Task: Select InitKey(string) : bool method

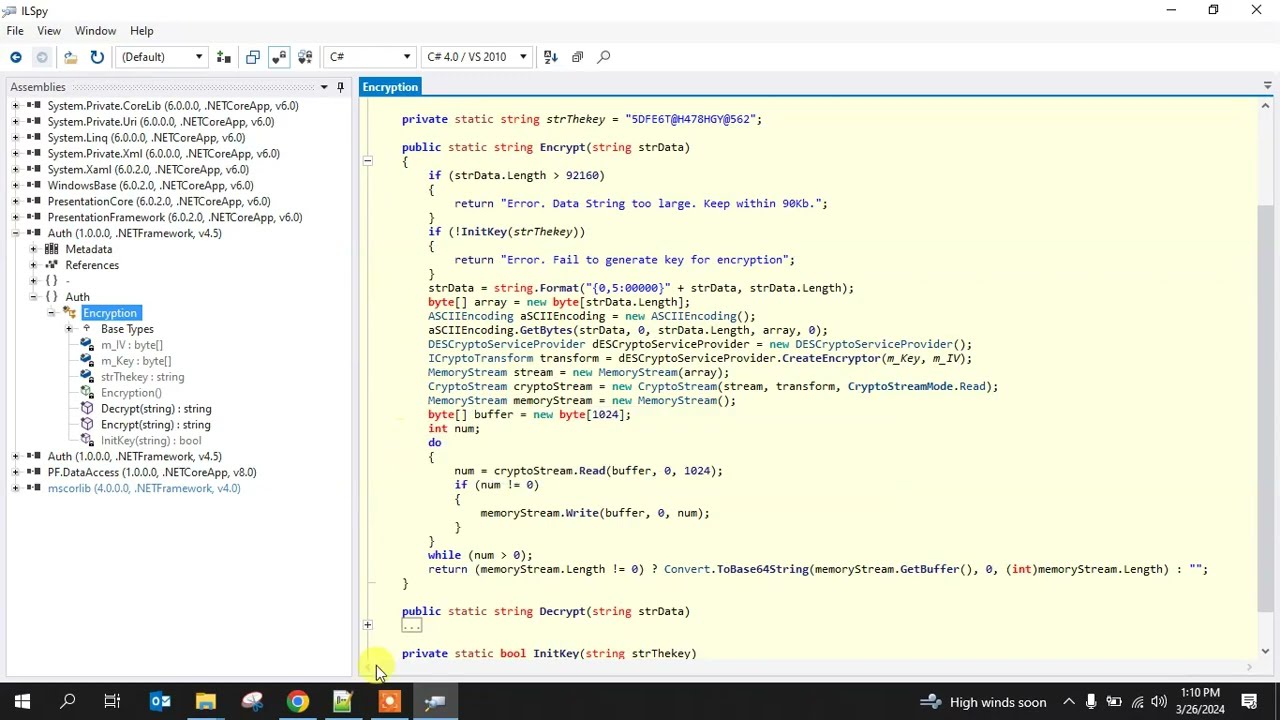Action: (151, 441)
